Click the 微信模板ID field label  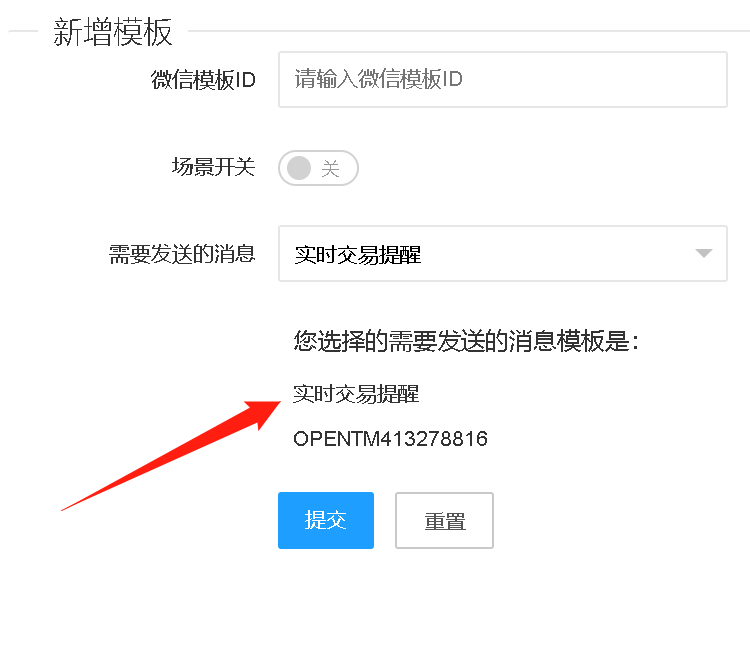pos(203,79)
